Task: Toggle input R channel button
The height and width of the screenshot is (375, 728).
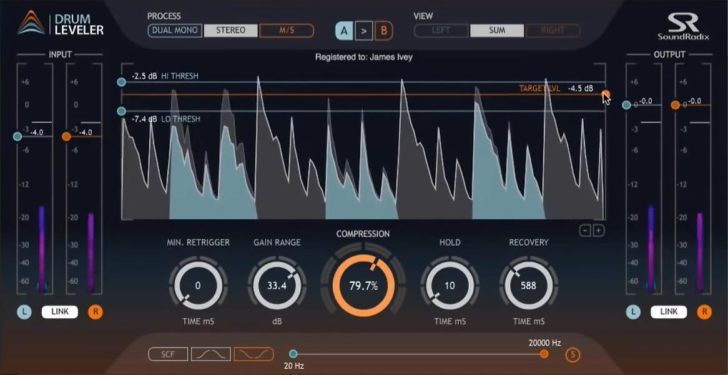Action: pyautogui.click(x=95, y=312)
